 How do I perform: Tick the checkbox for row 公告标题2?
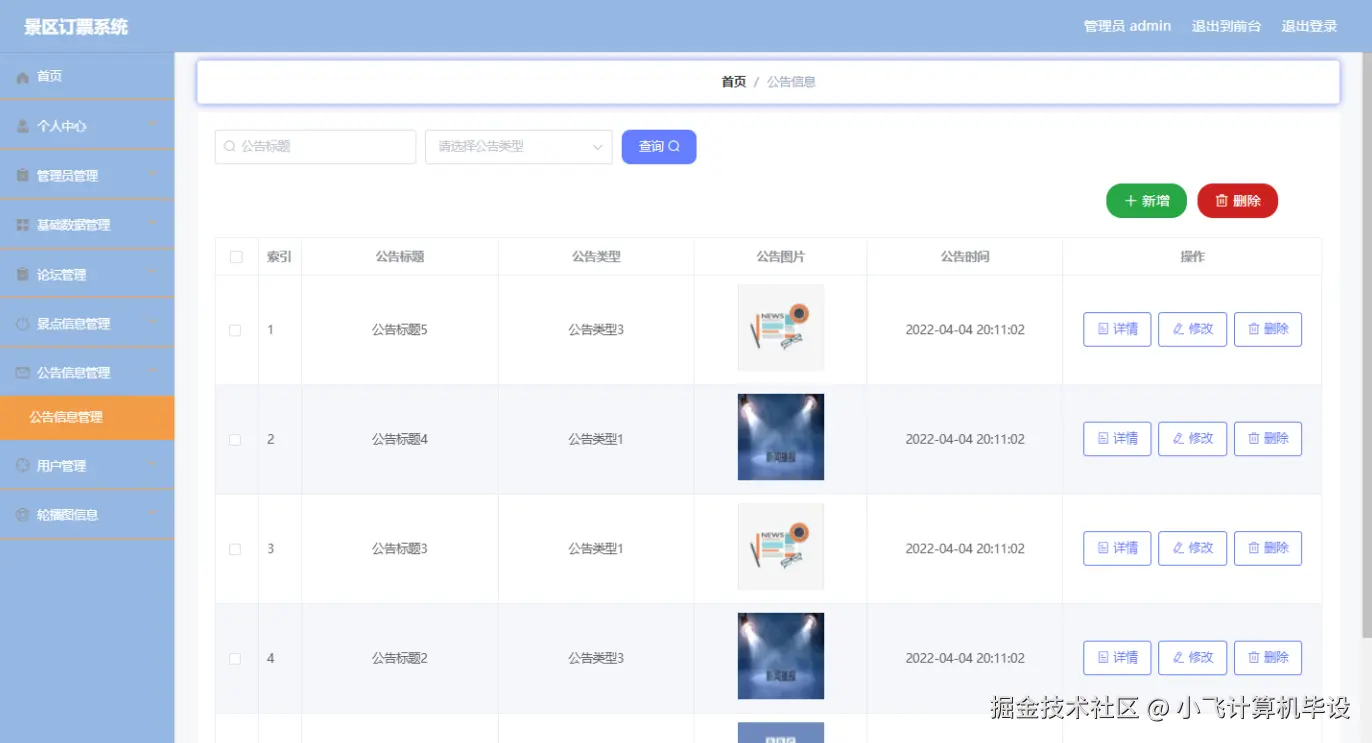pyautogui.click(x=235, y=659)
